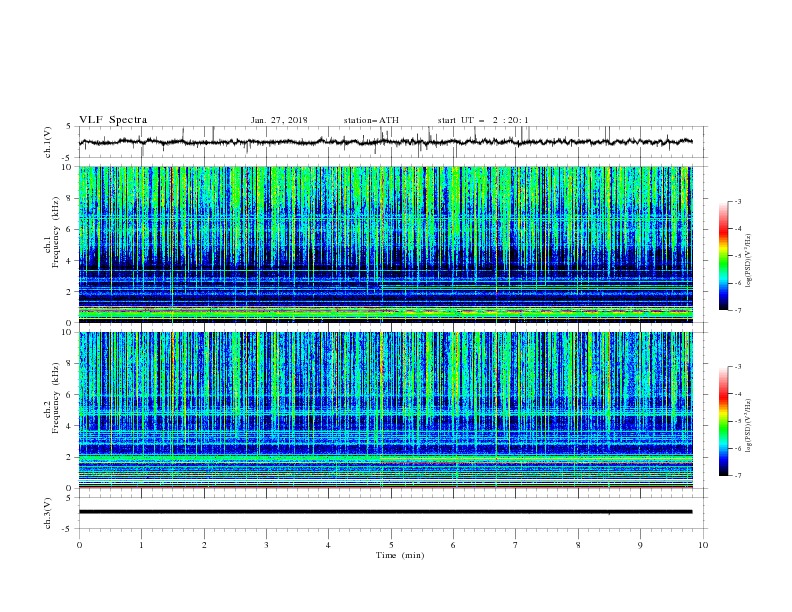Viewport: 792px width, 612px height.
Task: Click the ch.1 voltage waveform trace
Action: click(x=385, y=142)
